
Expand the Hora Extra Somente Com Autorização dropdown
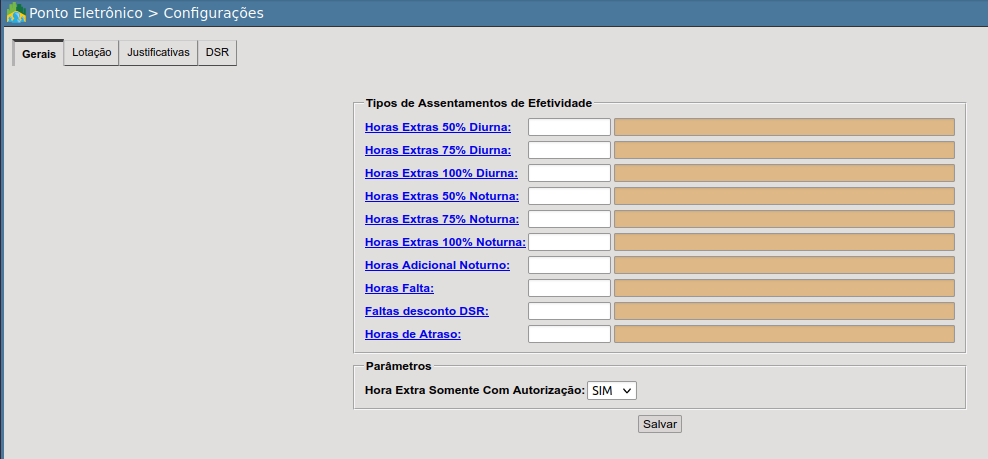(612, 391)
